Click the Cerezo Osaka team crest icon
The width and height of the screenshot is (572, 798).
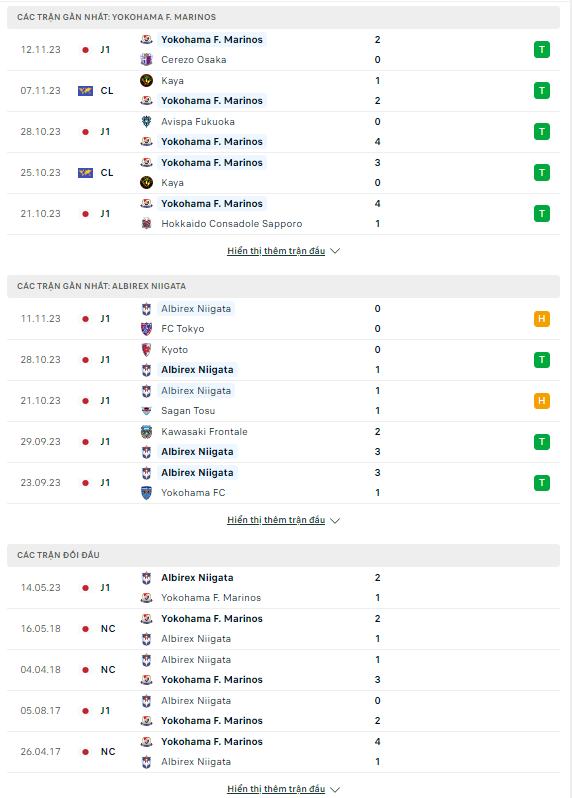point(147,60)
